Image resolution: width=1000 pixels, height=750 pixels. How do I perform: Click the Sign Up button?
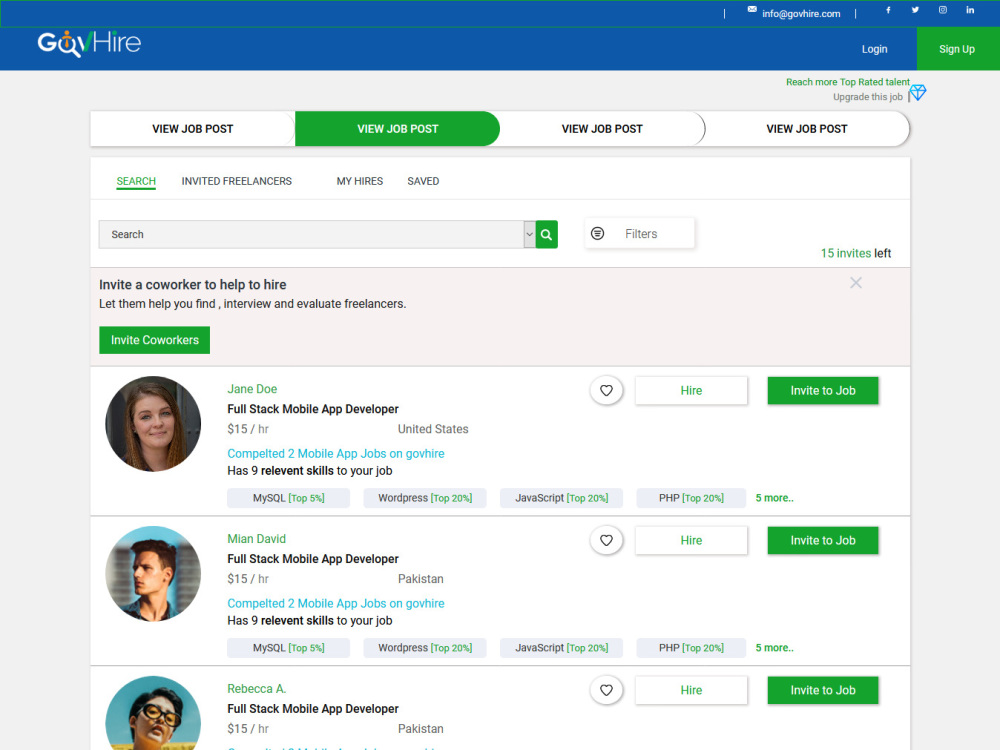[x=957, y=49]
